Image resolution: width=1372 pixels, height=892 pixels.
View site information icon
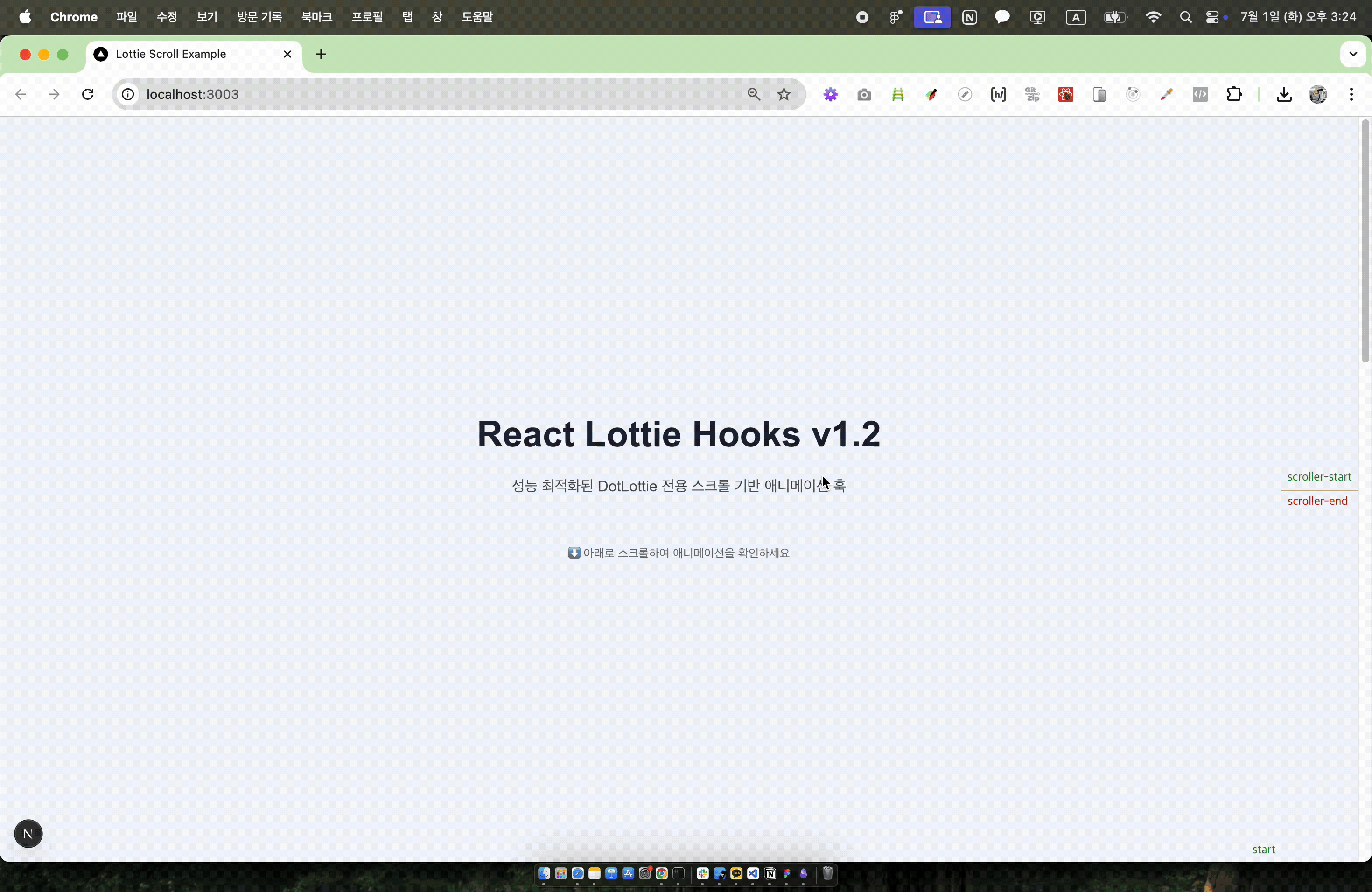point(128,95)
